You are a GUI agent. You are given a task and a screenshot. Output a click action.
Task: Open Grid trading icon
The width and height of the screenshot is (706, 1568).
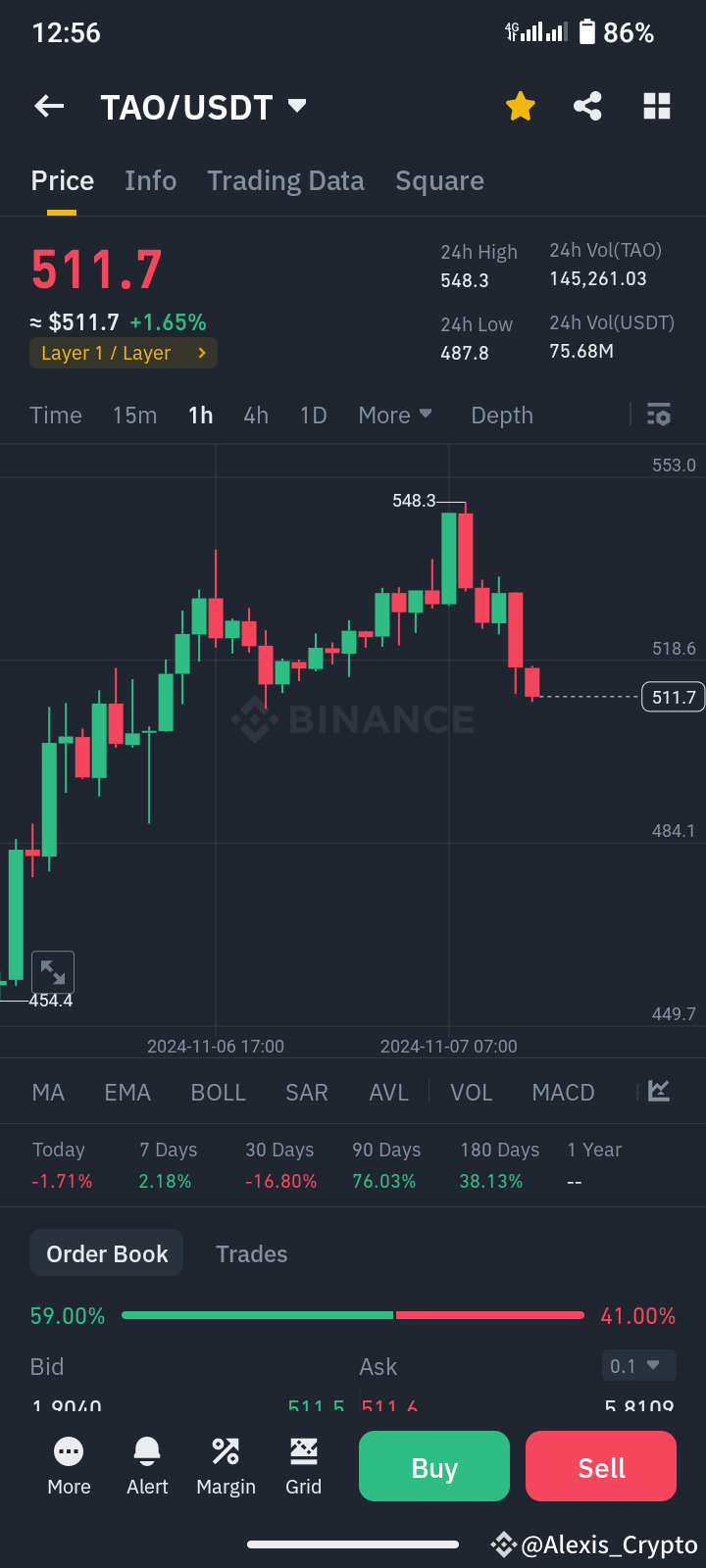[303, 1465]
